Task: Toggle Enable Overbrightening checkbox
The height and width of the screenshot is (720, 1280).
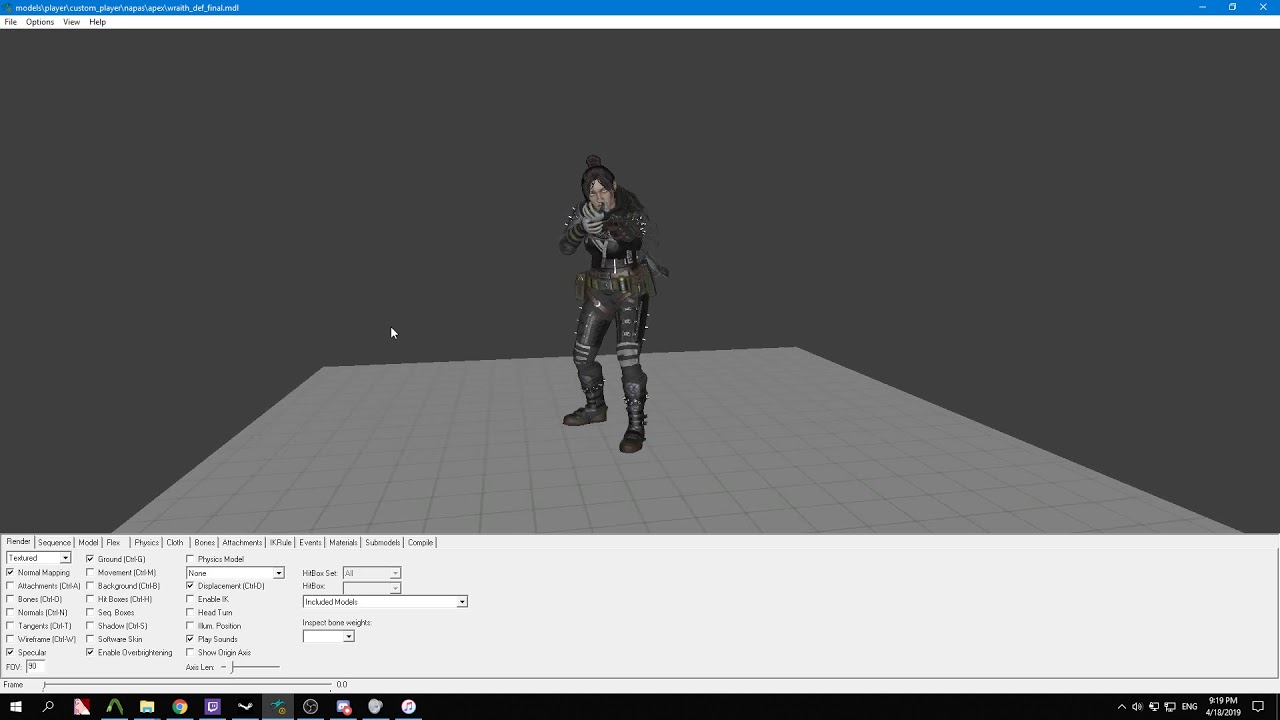Action: pyautogui.click(x=90, y=652)
